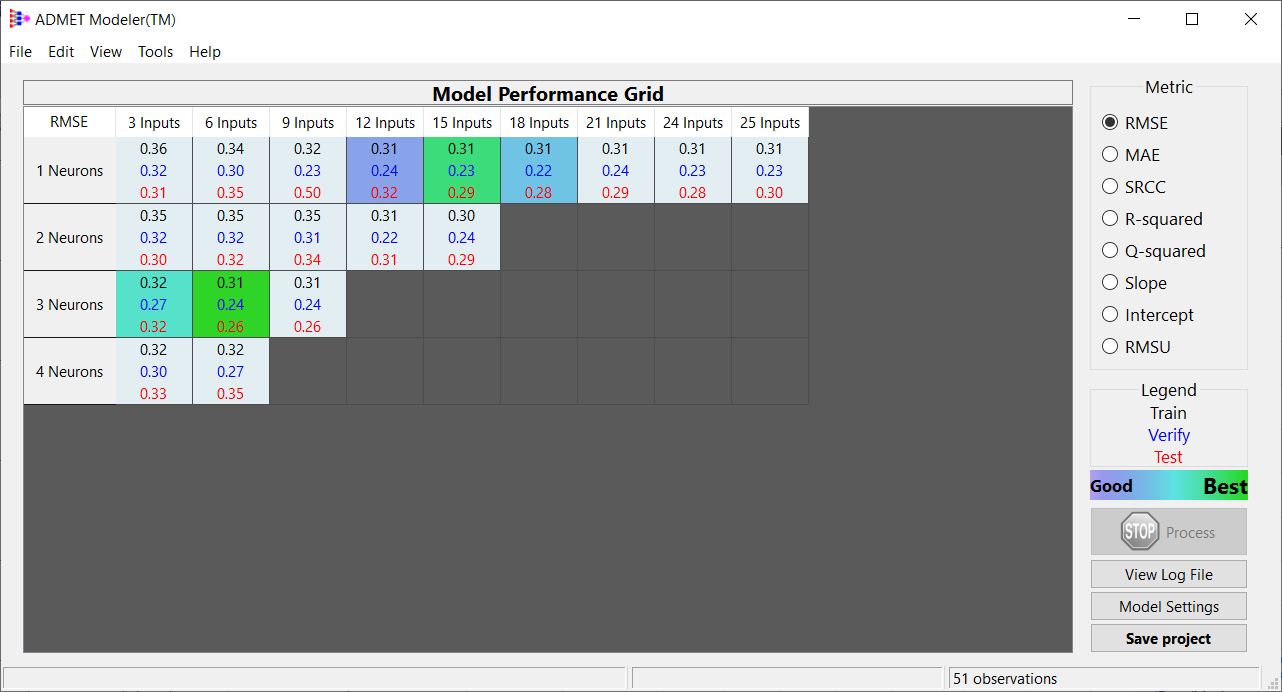Click the '24 Inputs' column header
The image size is (1282, 692).
[692, 123]
